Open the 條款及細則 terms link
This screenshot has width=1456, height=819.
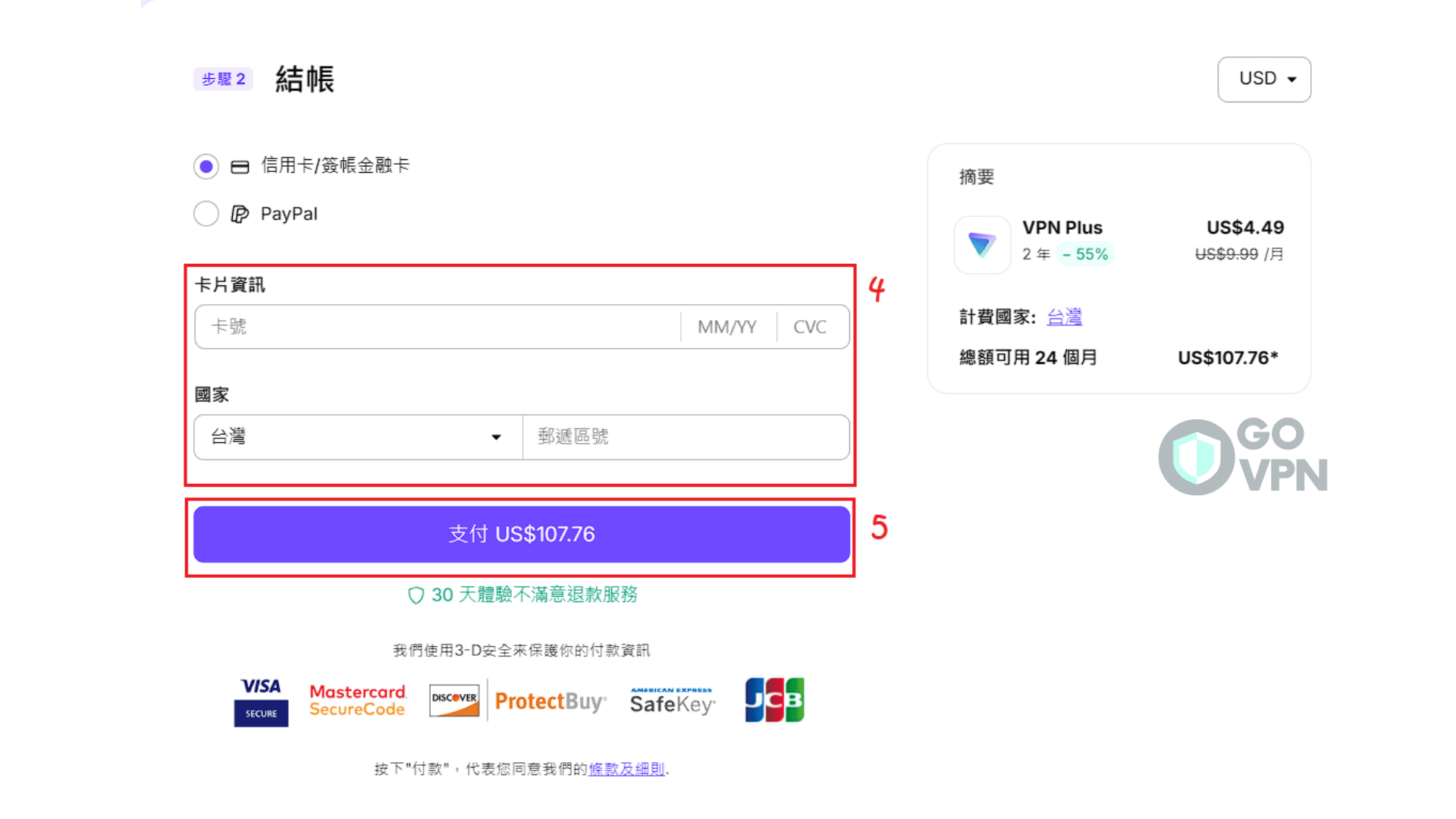626,769
